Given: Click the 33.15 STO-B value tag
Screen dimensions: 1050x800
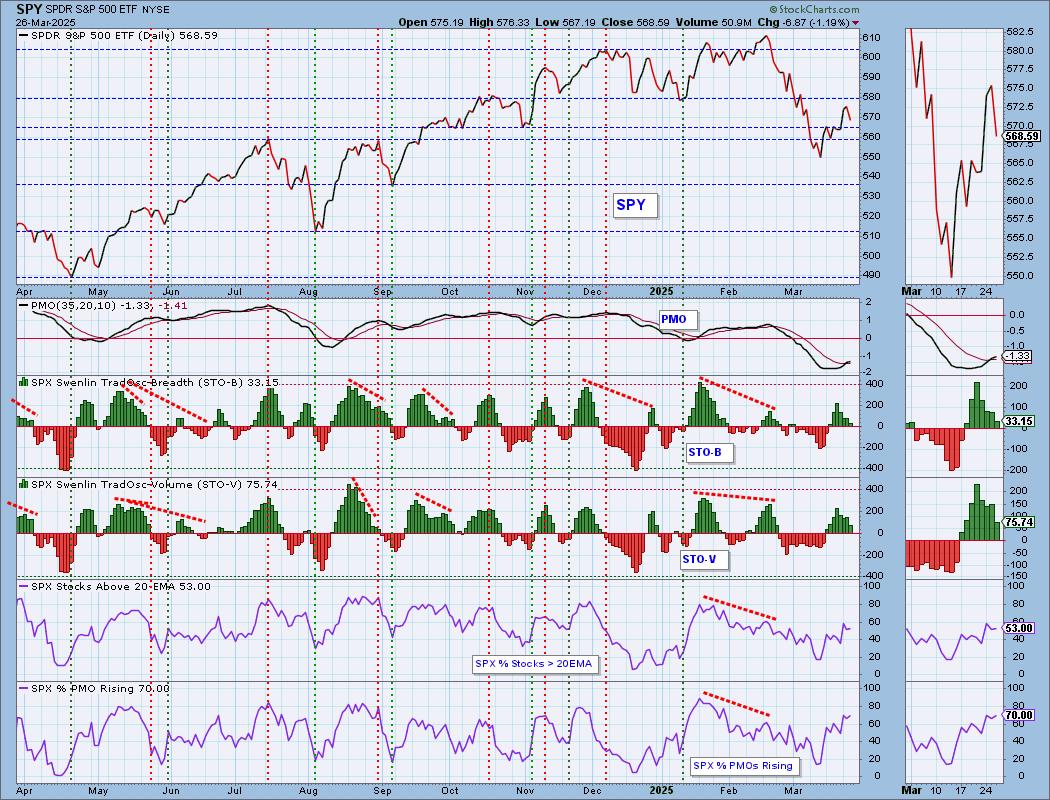Looking at the screenshot, I should click(x=1019, y=421).
